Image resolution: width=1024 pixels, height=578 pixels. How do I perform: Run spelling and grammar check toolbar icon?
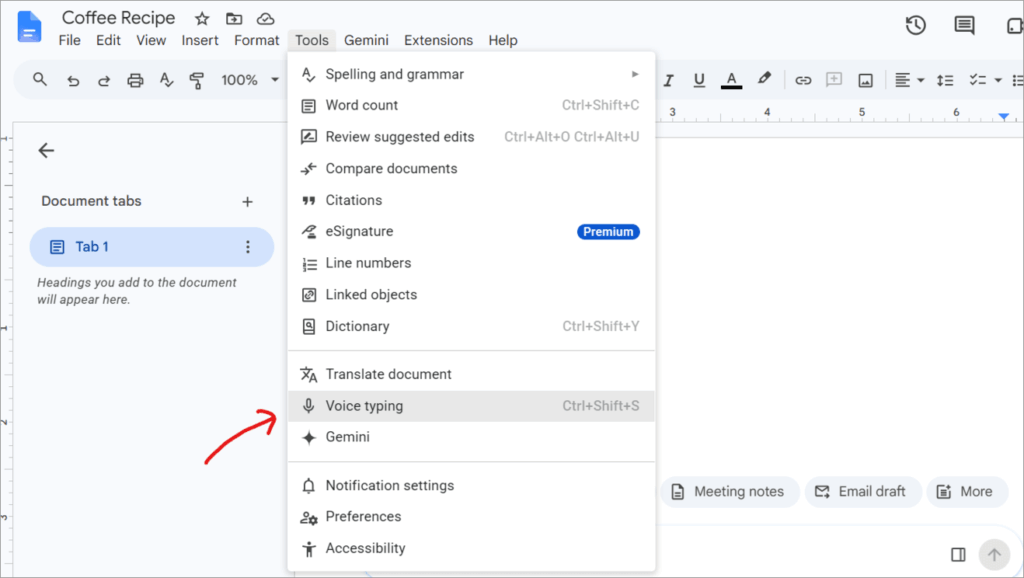pos(167,80)
